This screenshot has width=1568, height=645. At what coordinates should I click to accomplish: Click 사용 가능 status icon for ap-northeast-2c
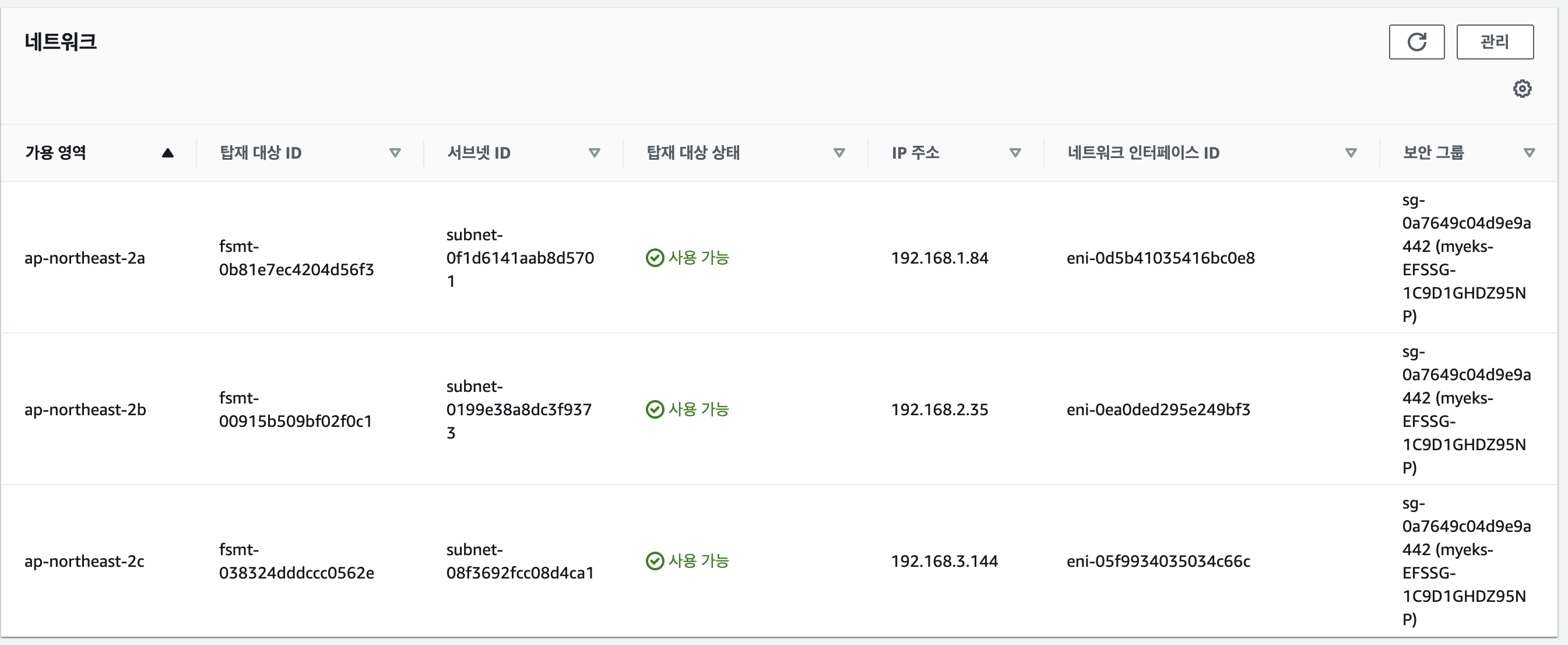655,561
